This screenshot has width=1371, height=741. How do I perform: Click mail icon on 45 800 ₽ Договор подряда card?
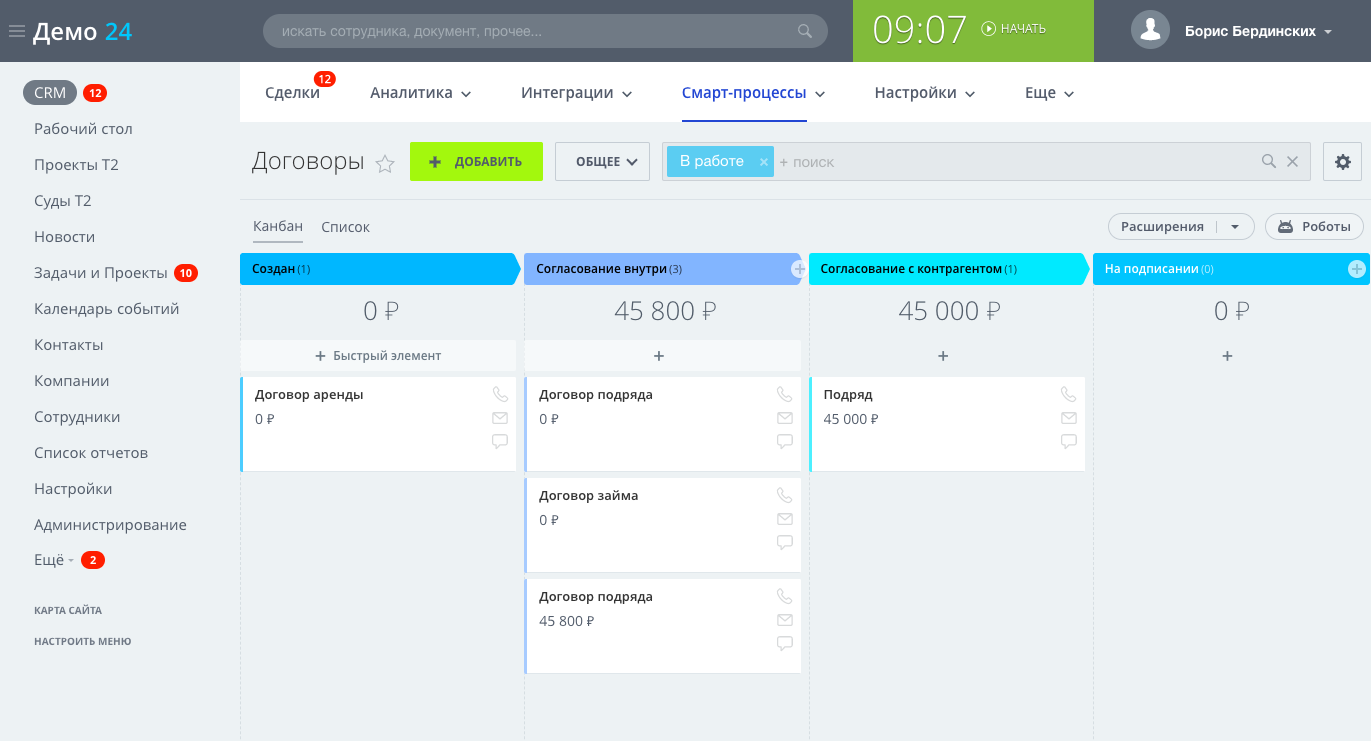[x=784, y=620]
